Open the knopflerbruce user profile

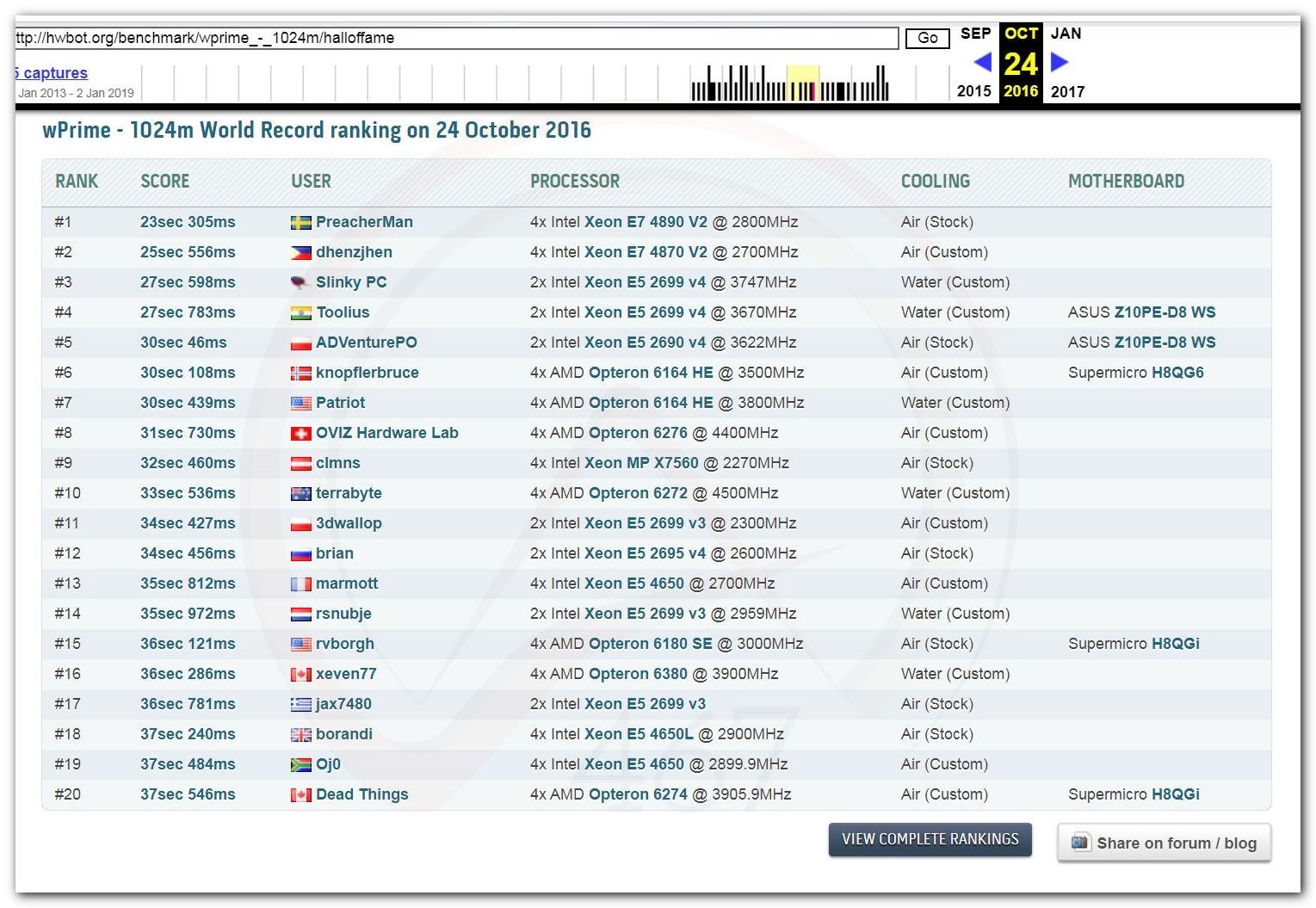point(367,373)
